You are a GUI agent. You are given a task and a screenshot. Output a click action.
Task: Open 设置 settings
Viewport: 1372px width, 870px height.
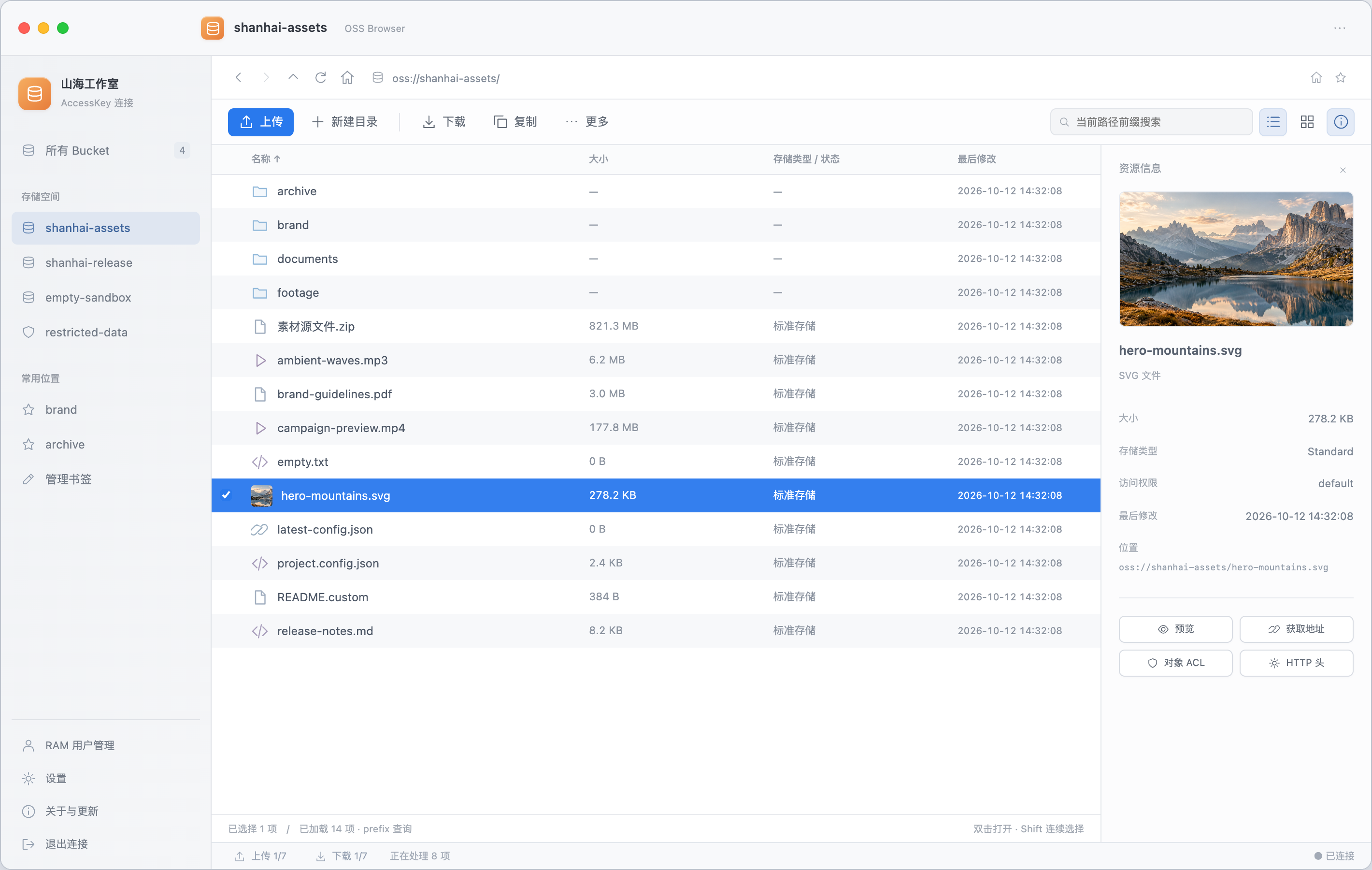pos(105,779)
